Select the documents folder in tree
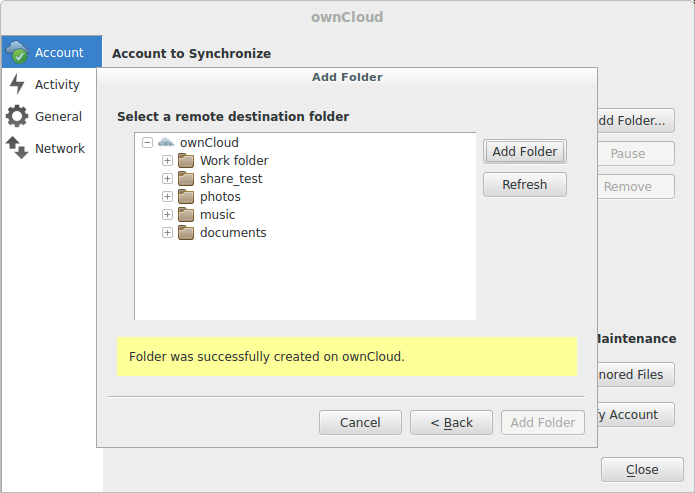 [232, 233]
